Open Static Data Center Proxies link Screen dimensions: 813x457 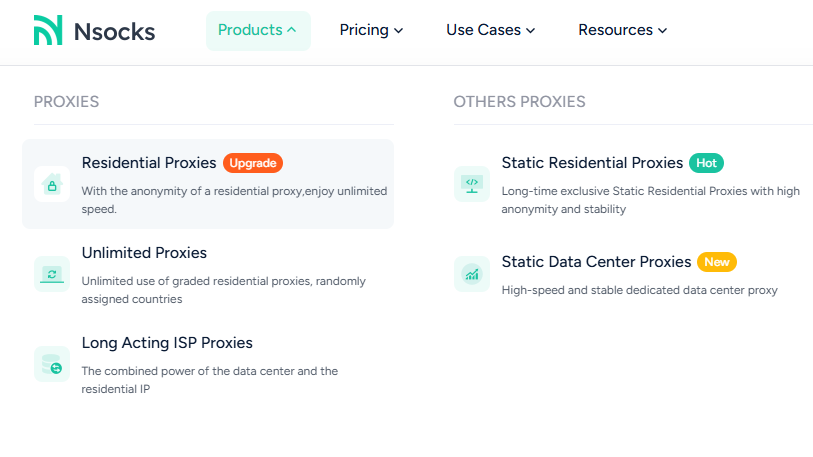596,262
